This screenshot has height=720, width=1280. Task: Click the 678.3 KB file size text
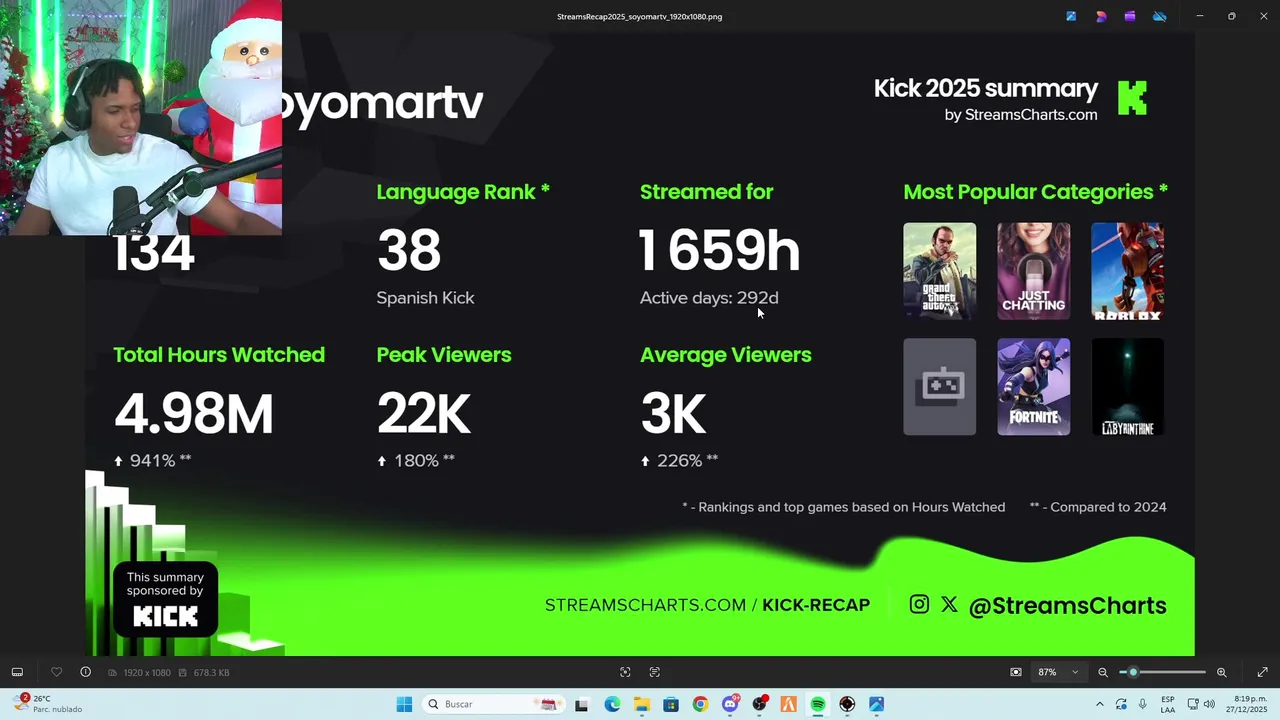tap(211, 673)
